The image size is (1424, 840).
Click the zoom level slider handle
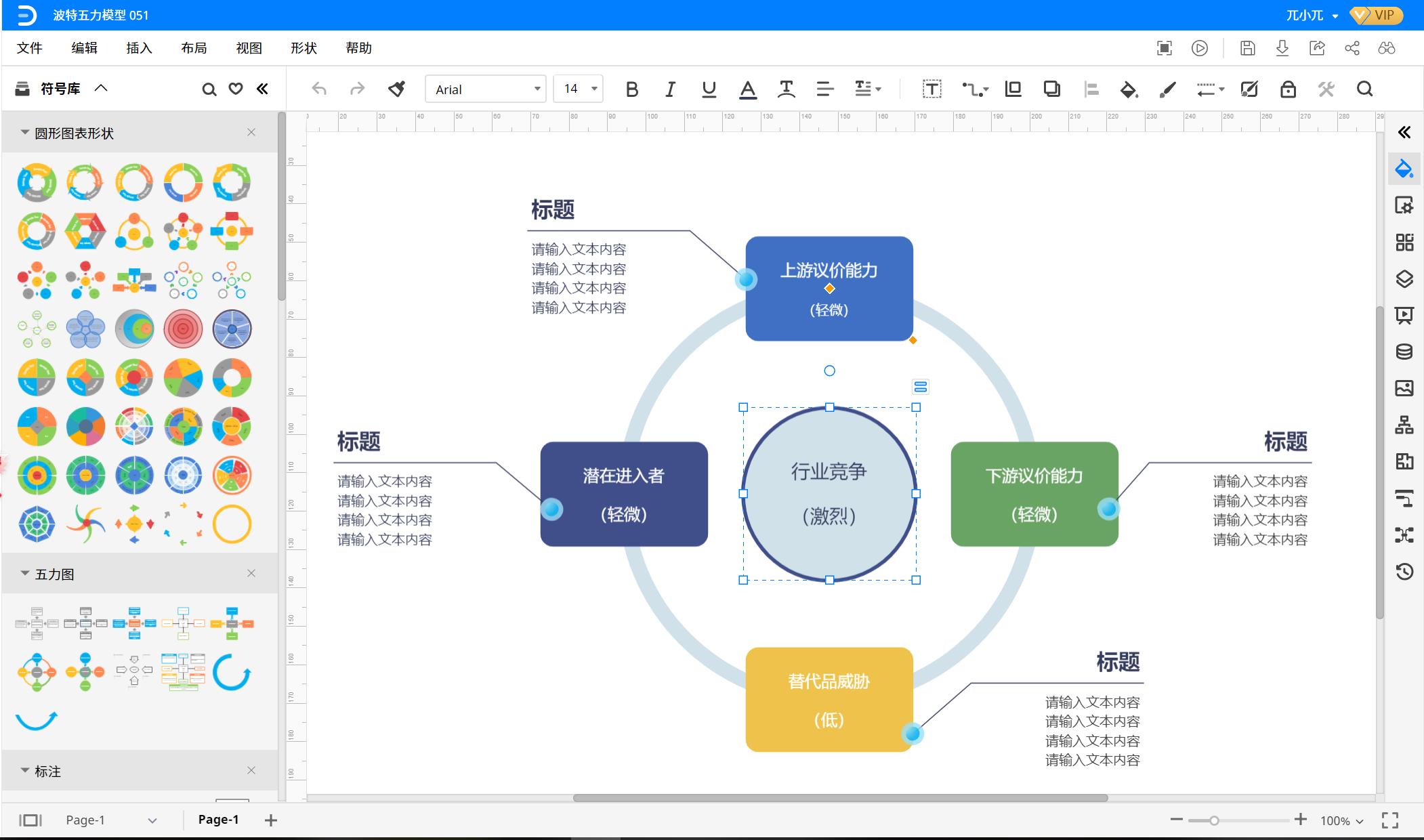click(1214, 820)
